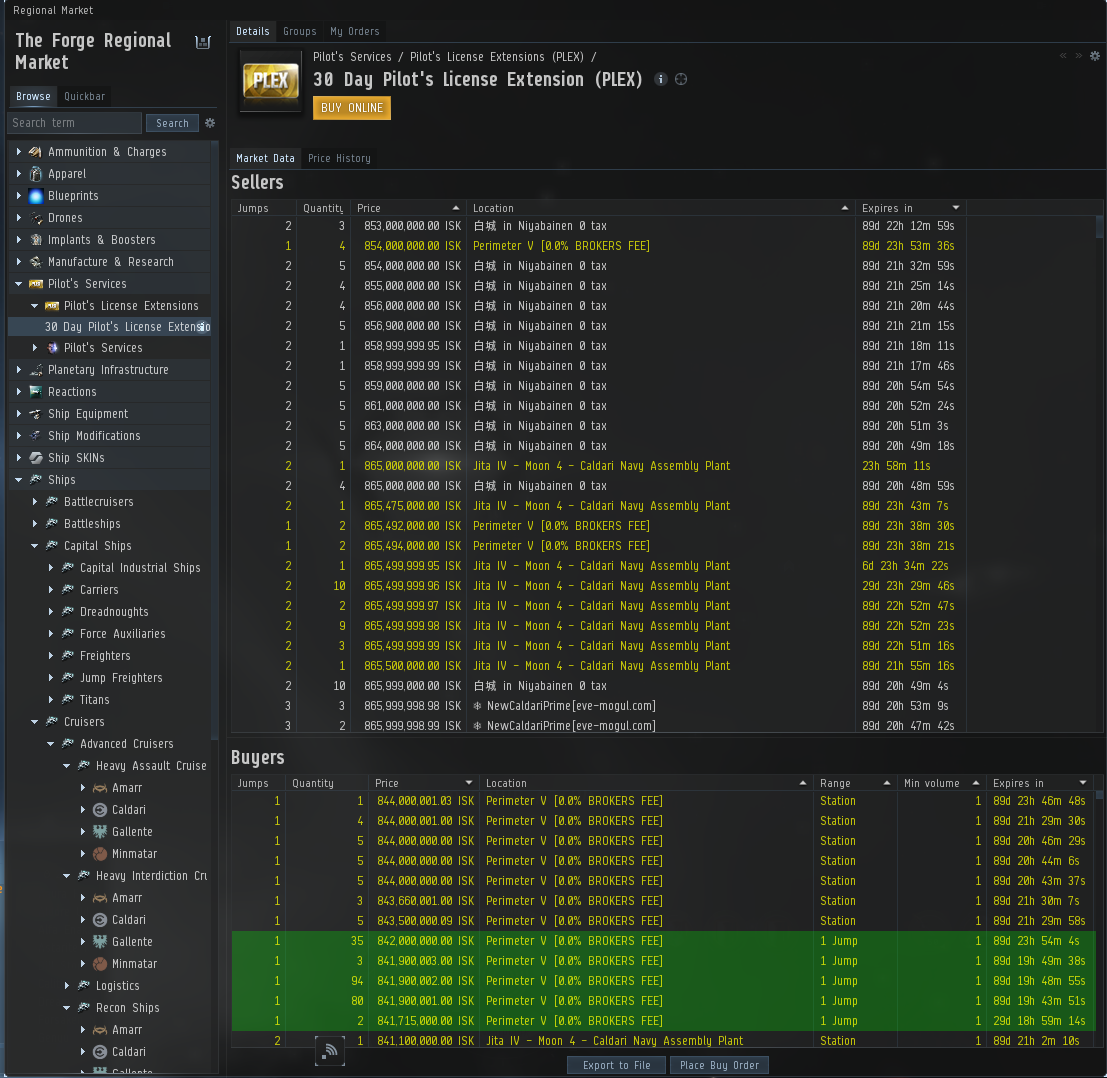
Task: Click the Reactions category icon
Action: (x=35, y=392)
